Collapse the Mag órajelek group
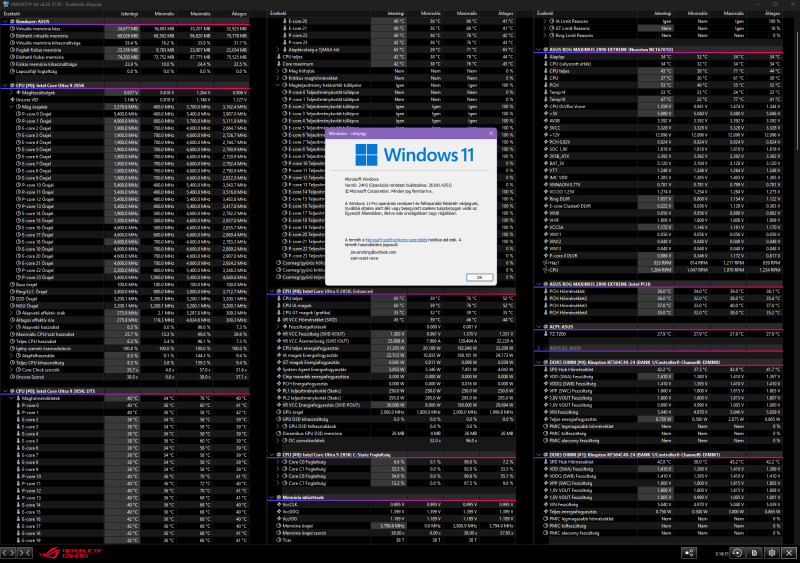800x563 pixels. pyautogui.click(x=11, y=107)
